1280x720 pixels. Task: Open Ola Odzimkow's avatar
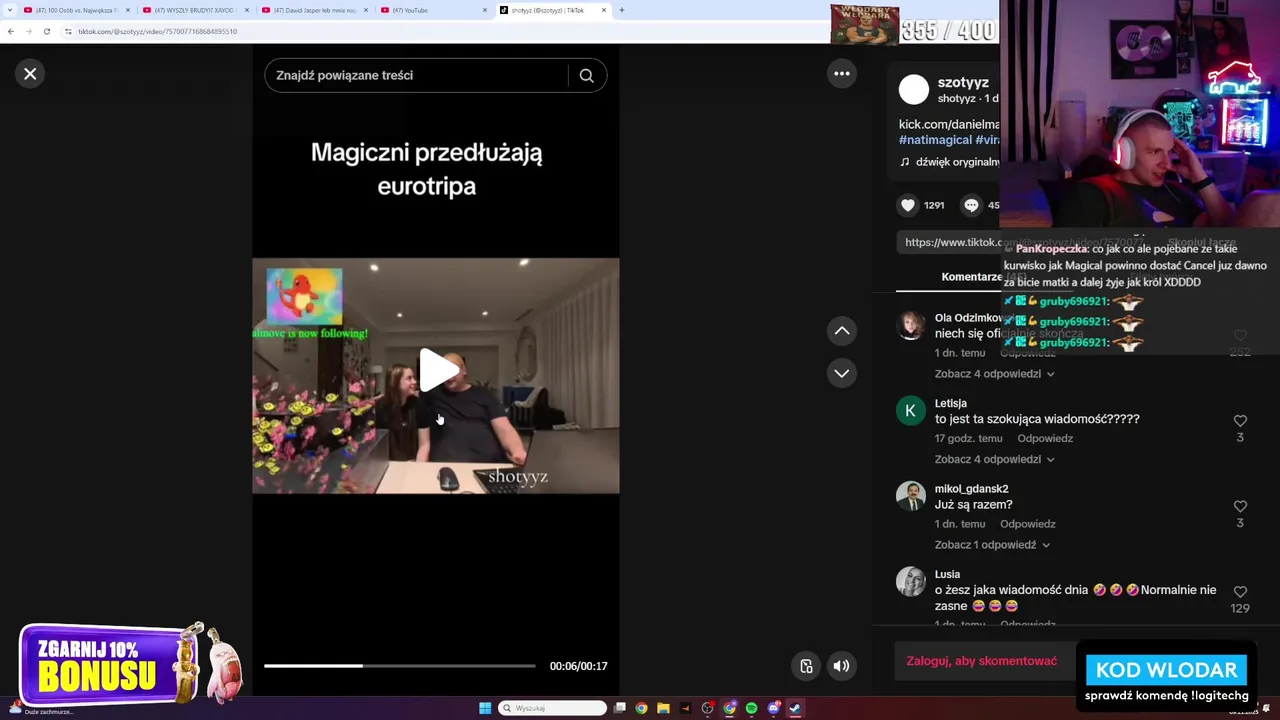click(x=911, y=325)
